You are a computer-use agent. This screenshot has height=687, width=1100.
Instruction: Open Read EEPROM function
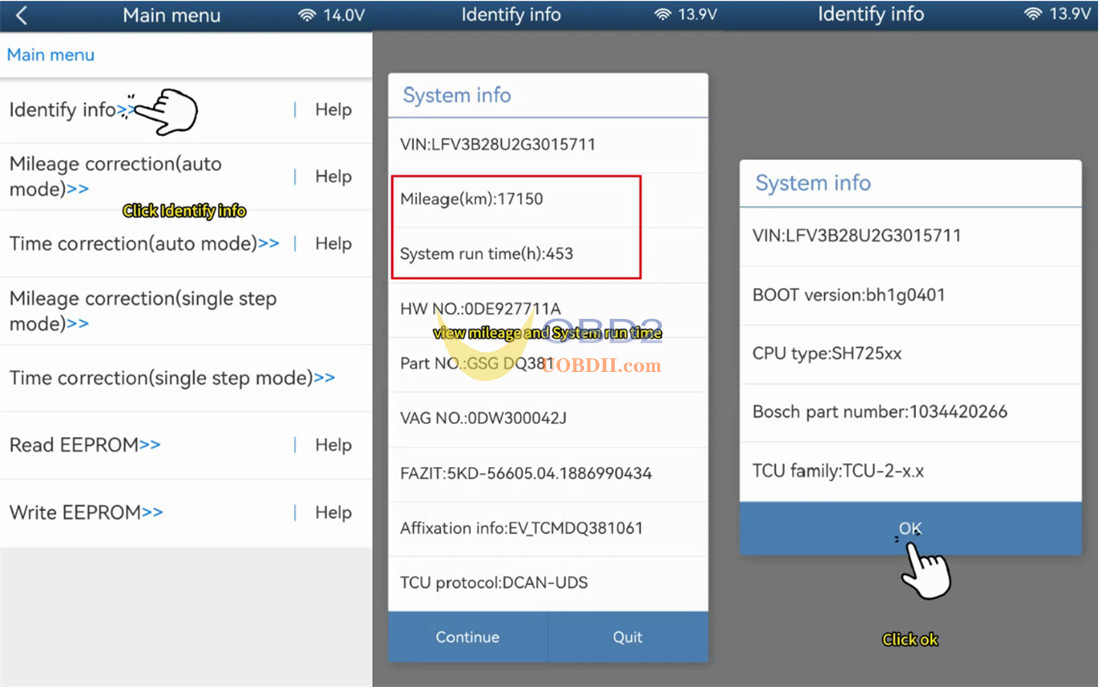coord(85,445)
